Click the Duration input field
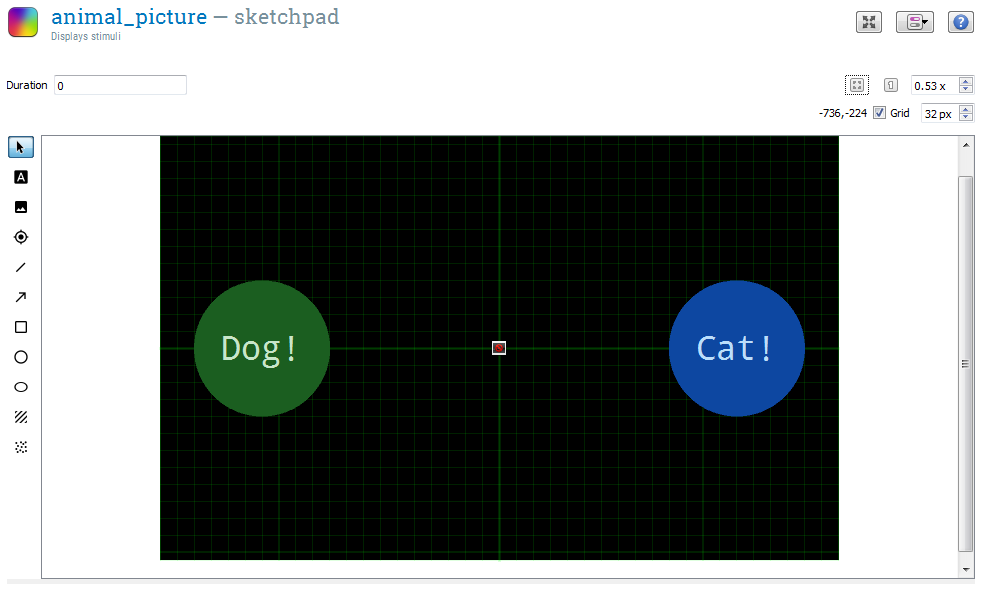 coord(120,85)
